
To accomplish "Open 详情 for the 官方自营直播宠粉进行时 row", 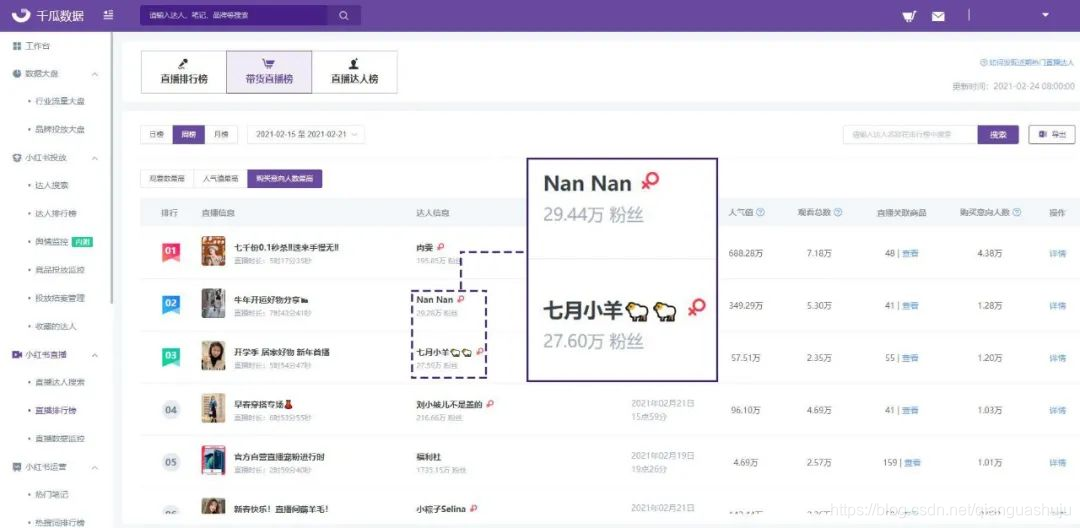I will coord(1057,463).
